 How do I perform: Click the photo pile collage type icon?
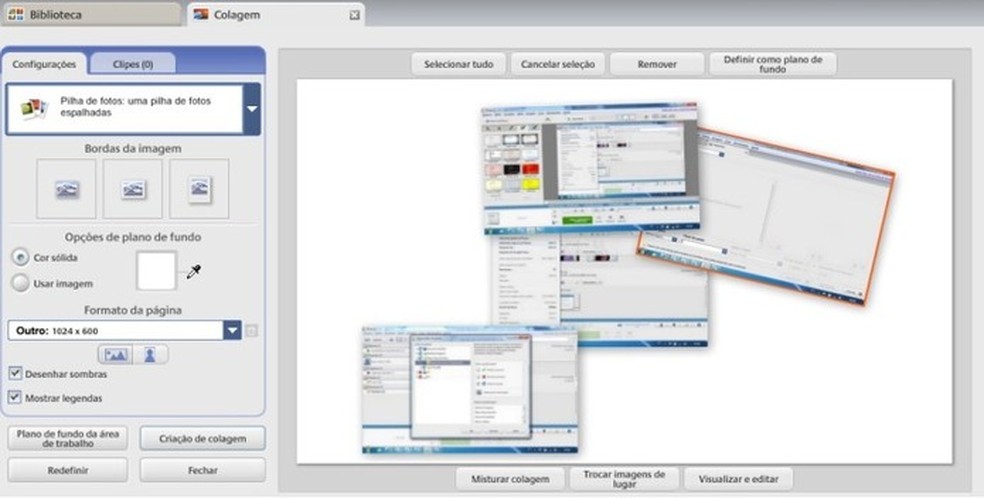(35, 108)
